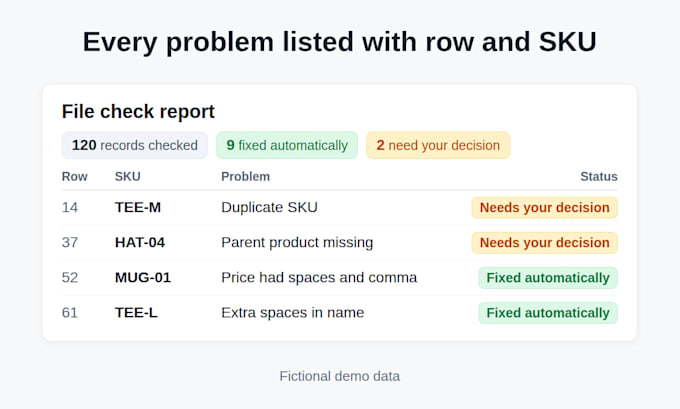Select the HAT-04 SKU cell
680x409 pixels.
(140, 242)
